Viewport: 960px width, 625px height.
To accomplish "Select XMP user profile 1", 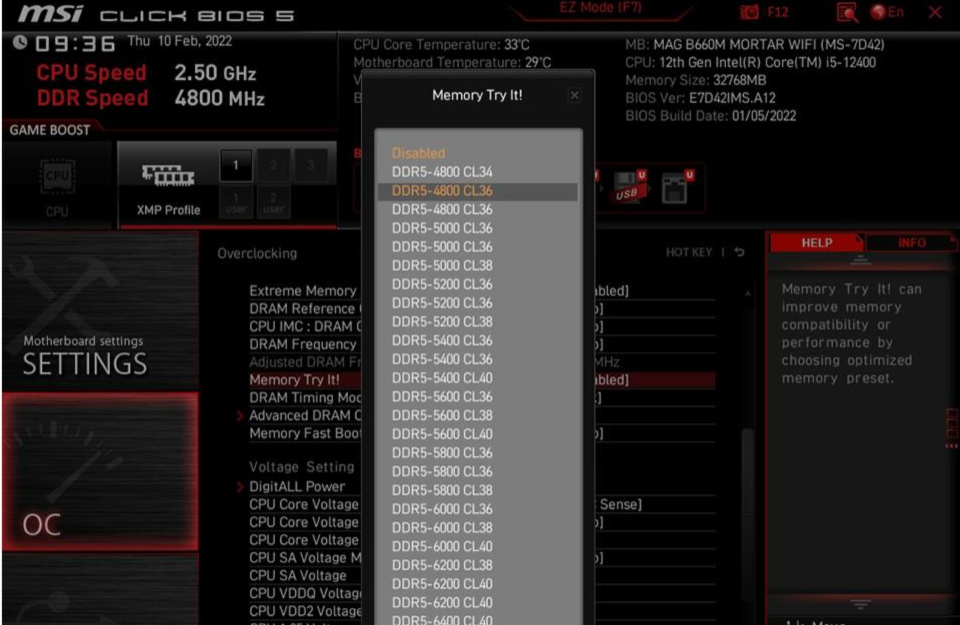I will 236,202.
